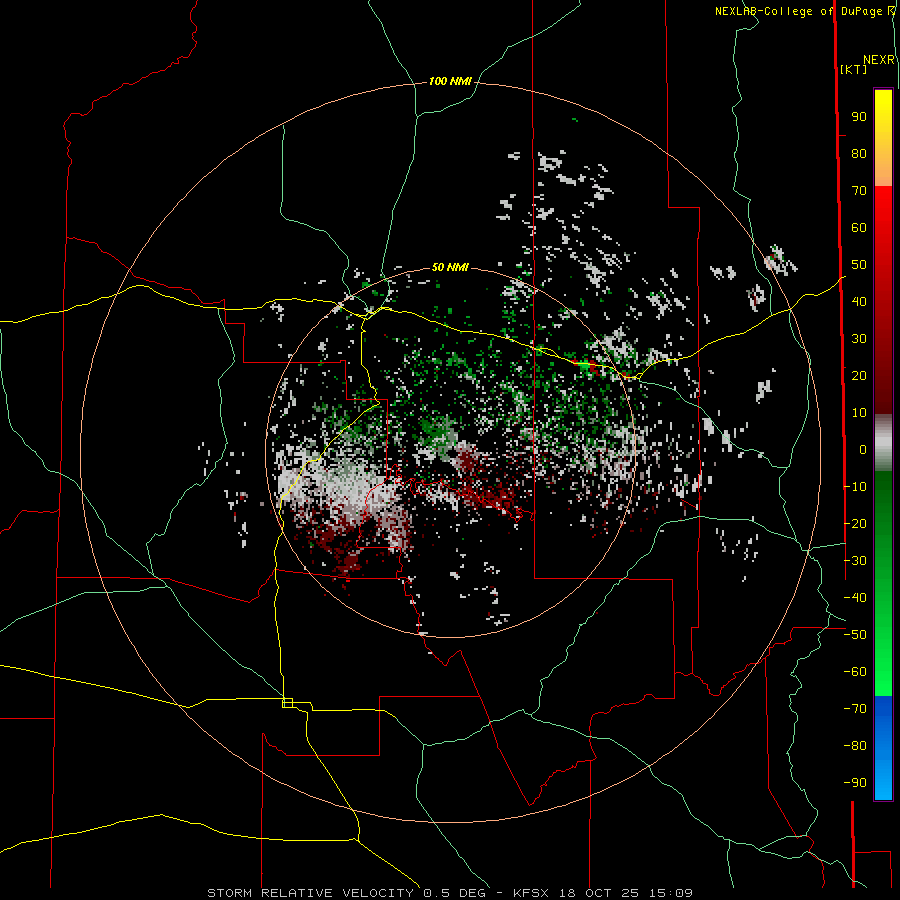Click the 90 value on the velocity scale
This screenshot has width=900, height=900.
pos(859,117)
